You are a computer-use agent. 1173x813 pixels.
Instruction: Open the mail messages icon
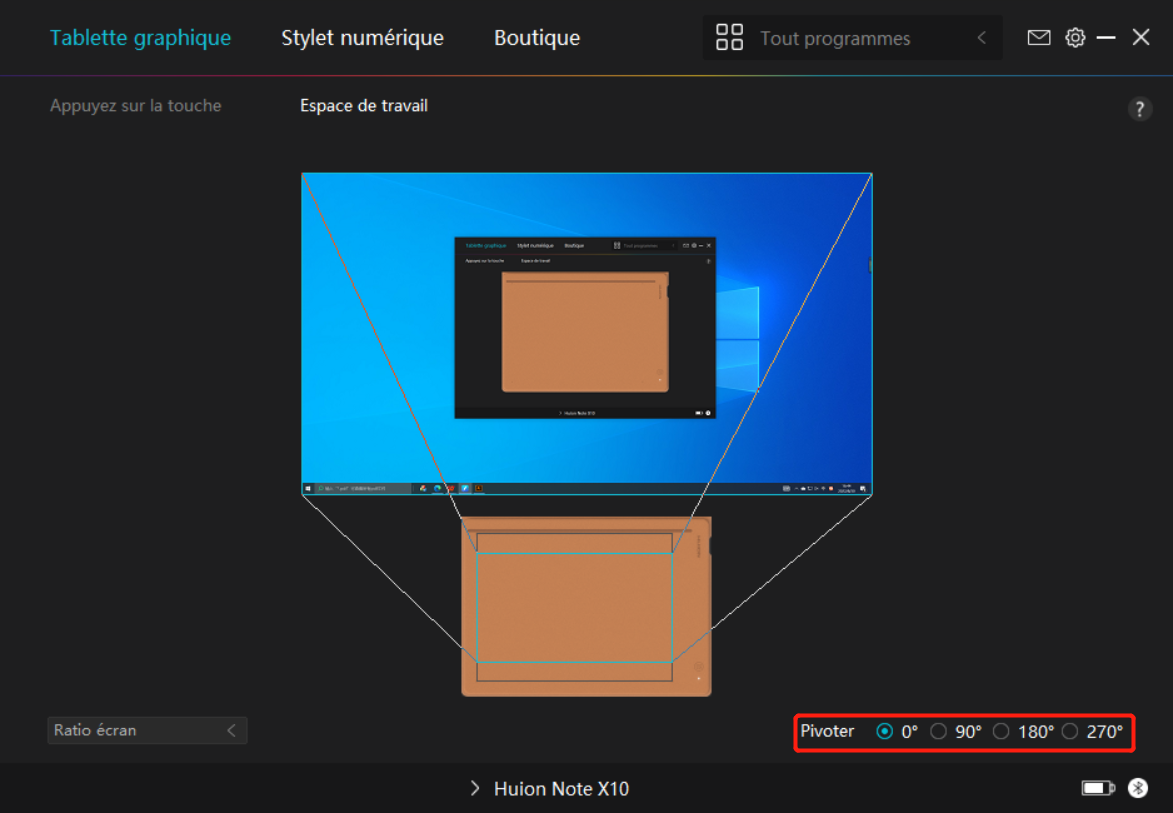click(1039, 38)
